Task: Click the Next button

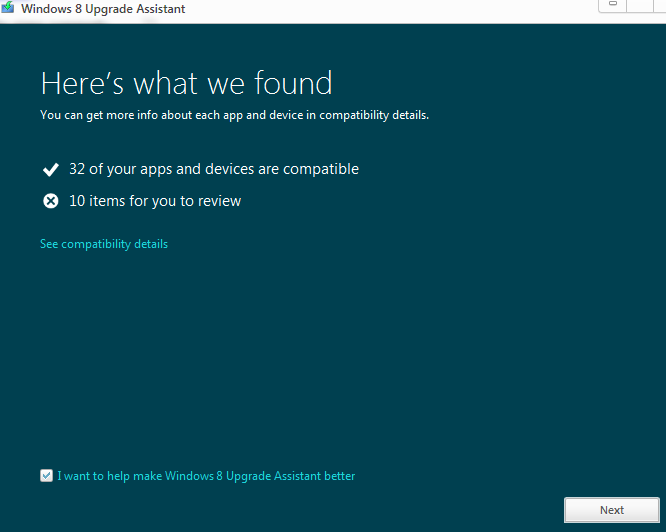Action: tap(612, 510)
